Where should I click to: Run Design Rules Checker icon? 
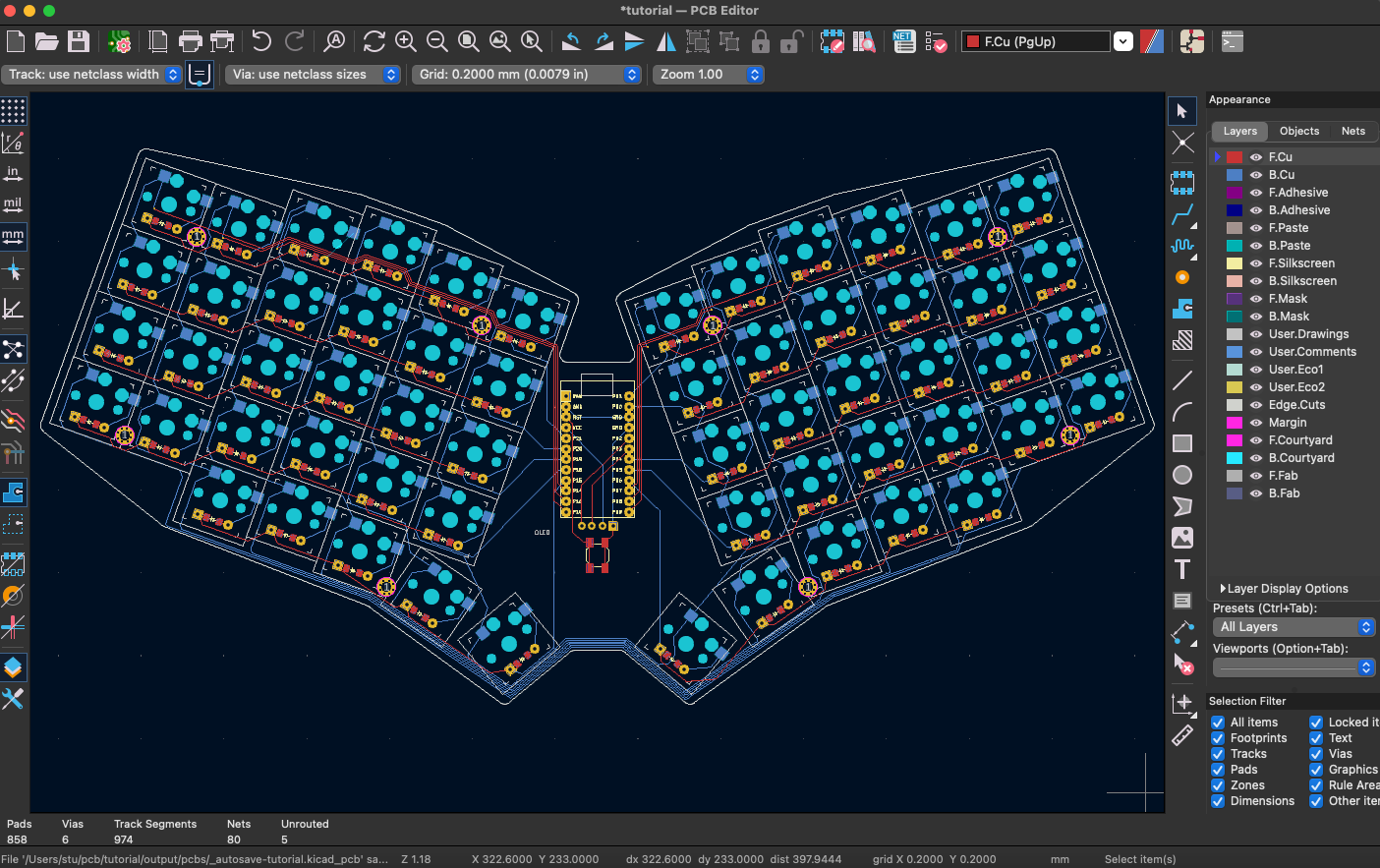(936, 41)
